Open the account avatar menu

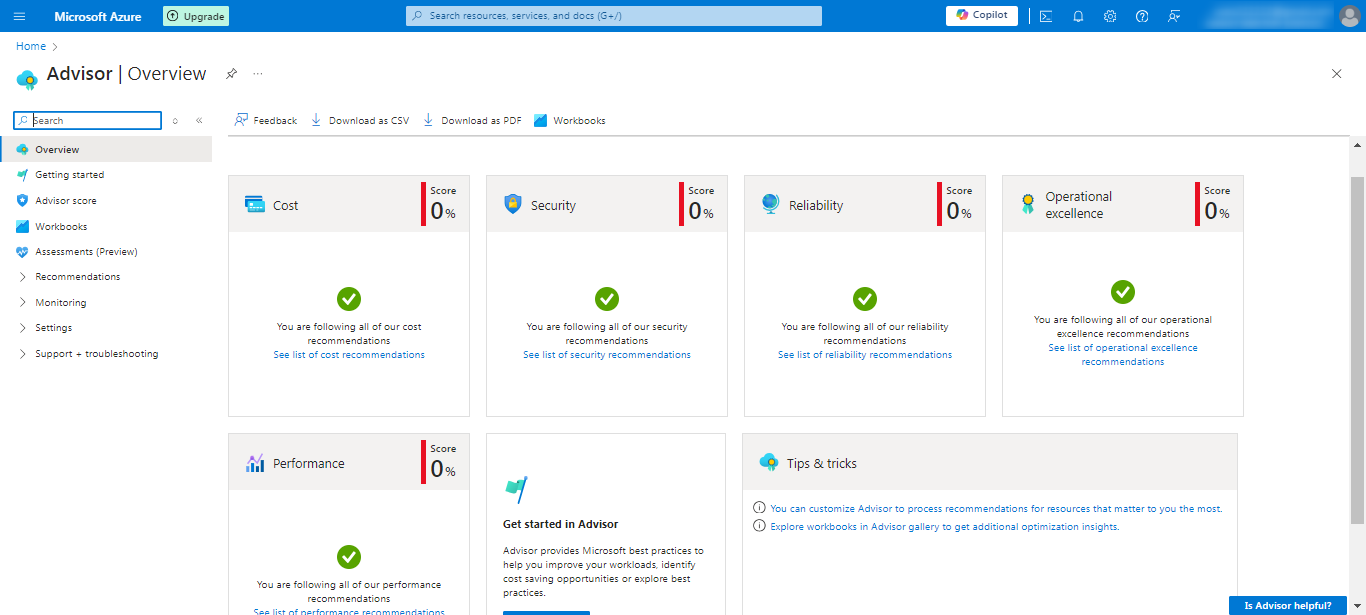coord(1349,16)
